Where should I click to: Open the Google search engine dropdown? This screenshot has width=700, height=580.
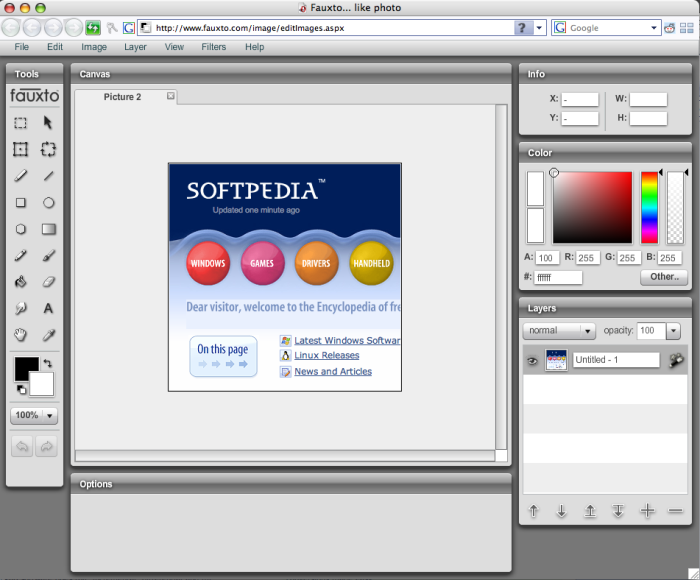654,28
